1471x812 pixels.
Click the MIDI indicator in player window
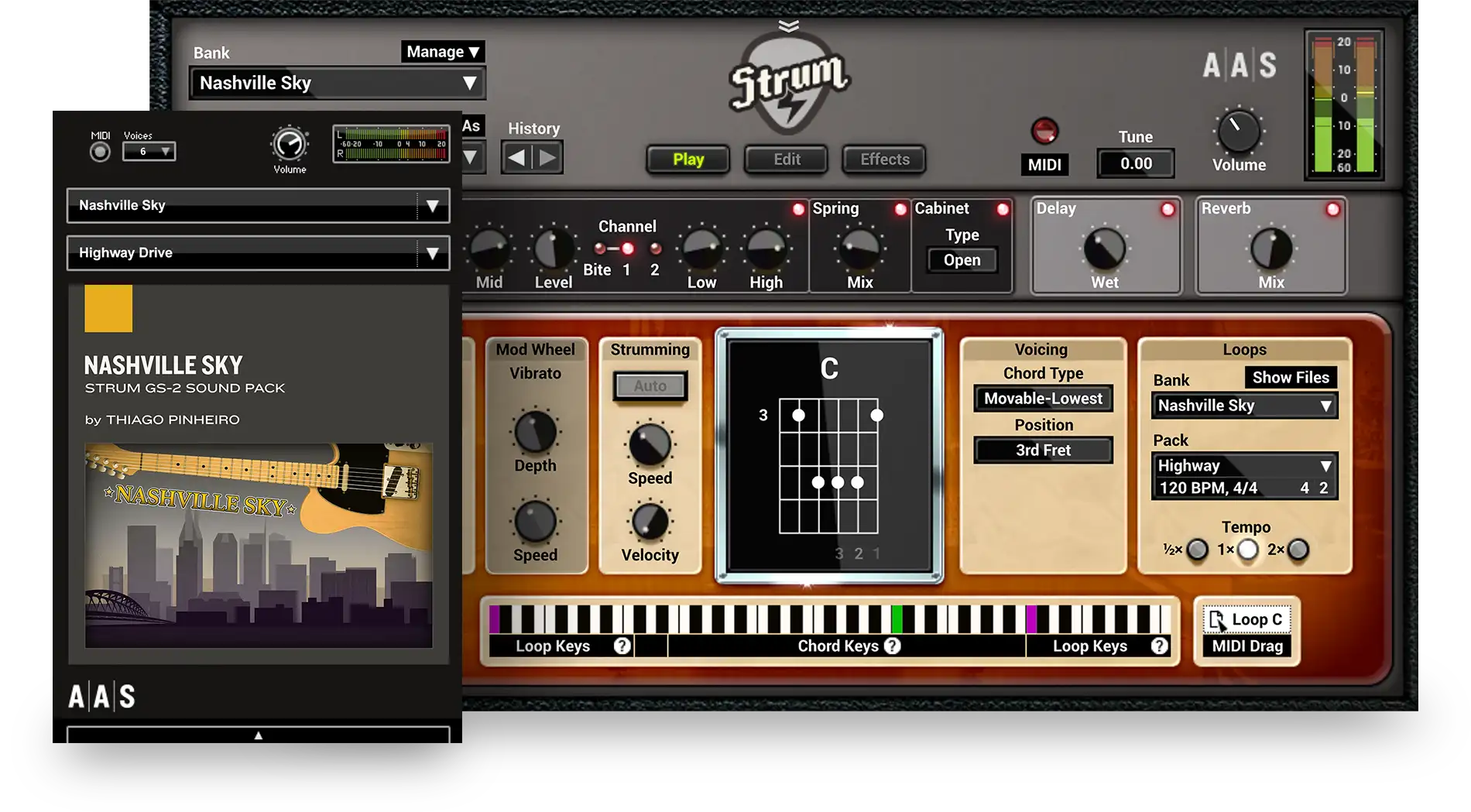coord(100,152)
